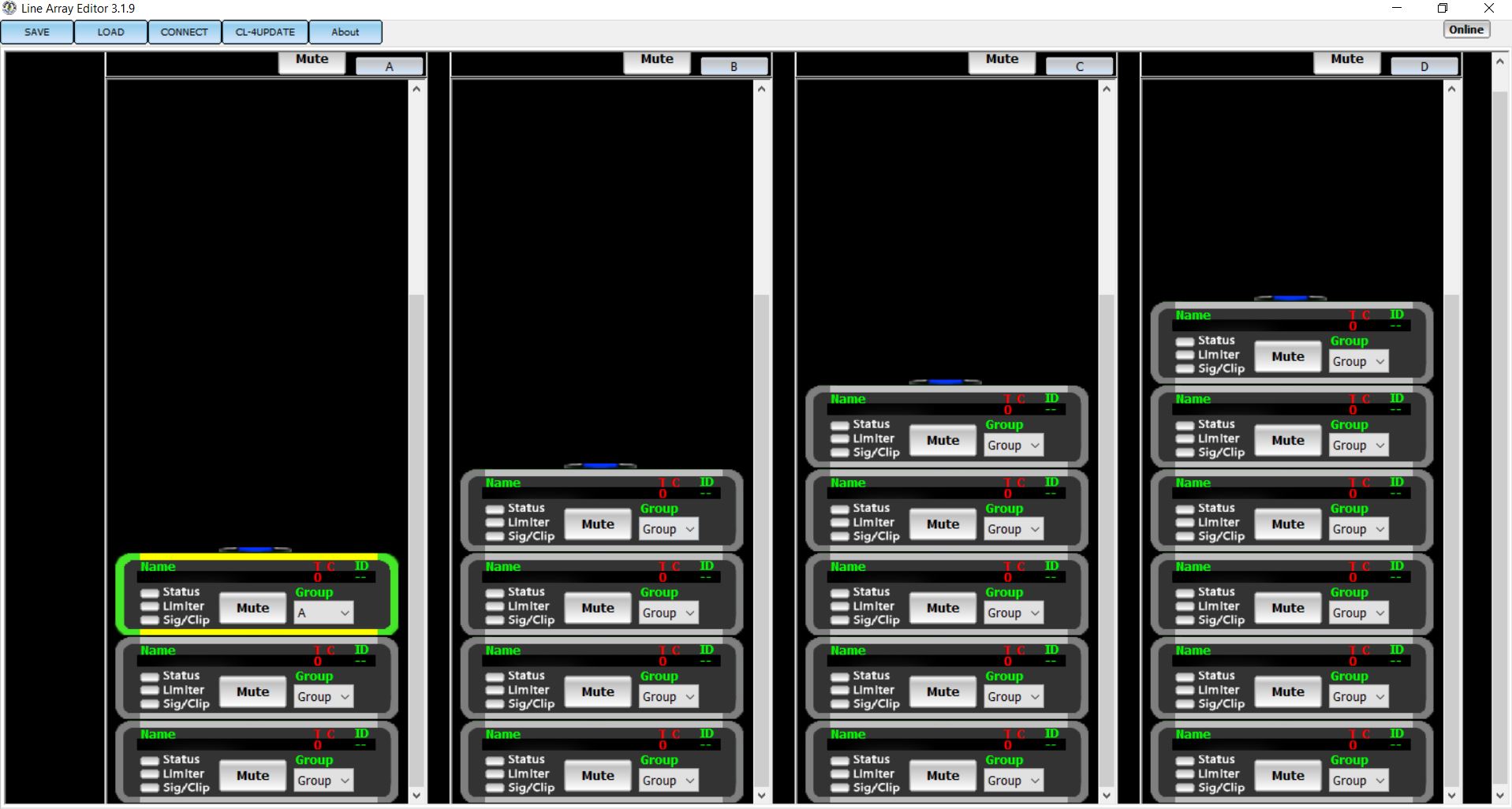Click column A vertical scrollbar thumb

point(416,540)
